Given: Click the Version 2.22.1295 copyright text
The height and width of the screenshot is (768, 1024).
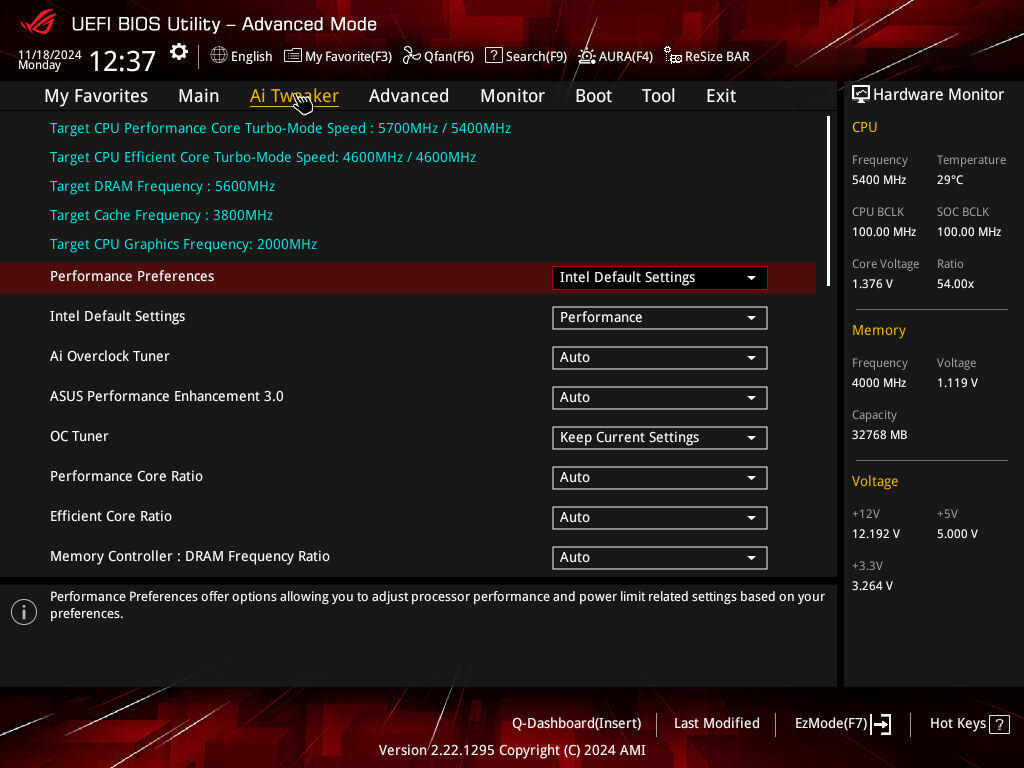Looking at the screenshot, I should 512,750.
